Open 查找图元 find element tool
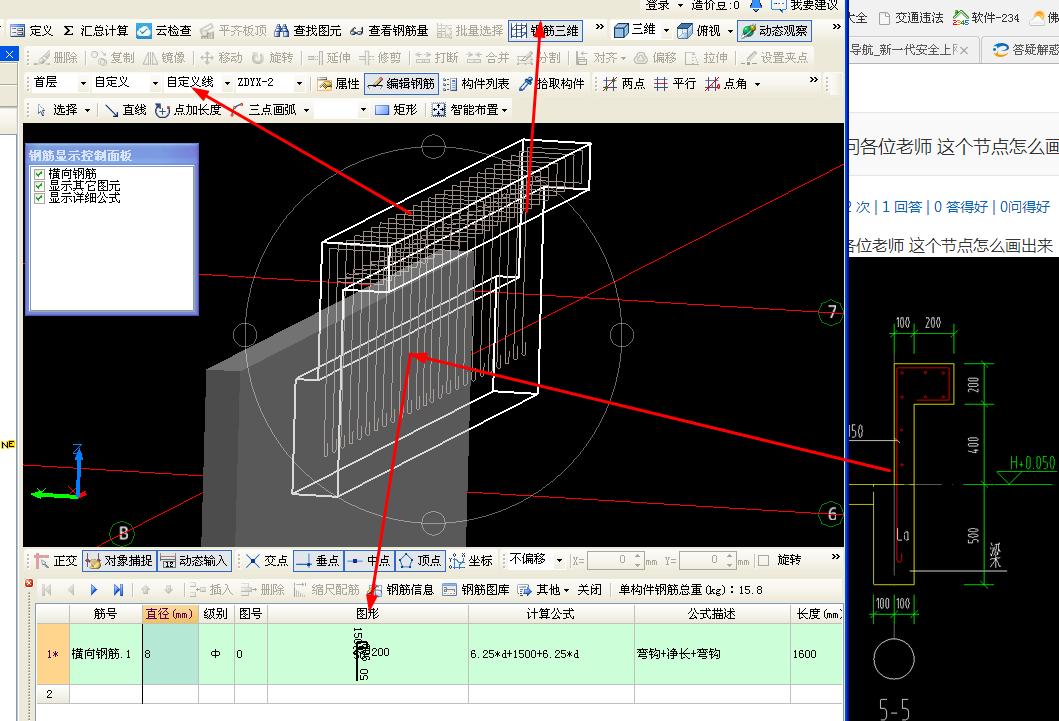Screen dimensions: 1059x721 [x=307, y=31]
